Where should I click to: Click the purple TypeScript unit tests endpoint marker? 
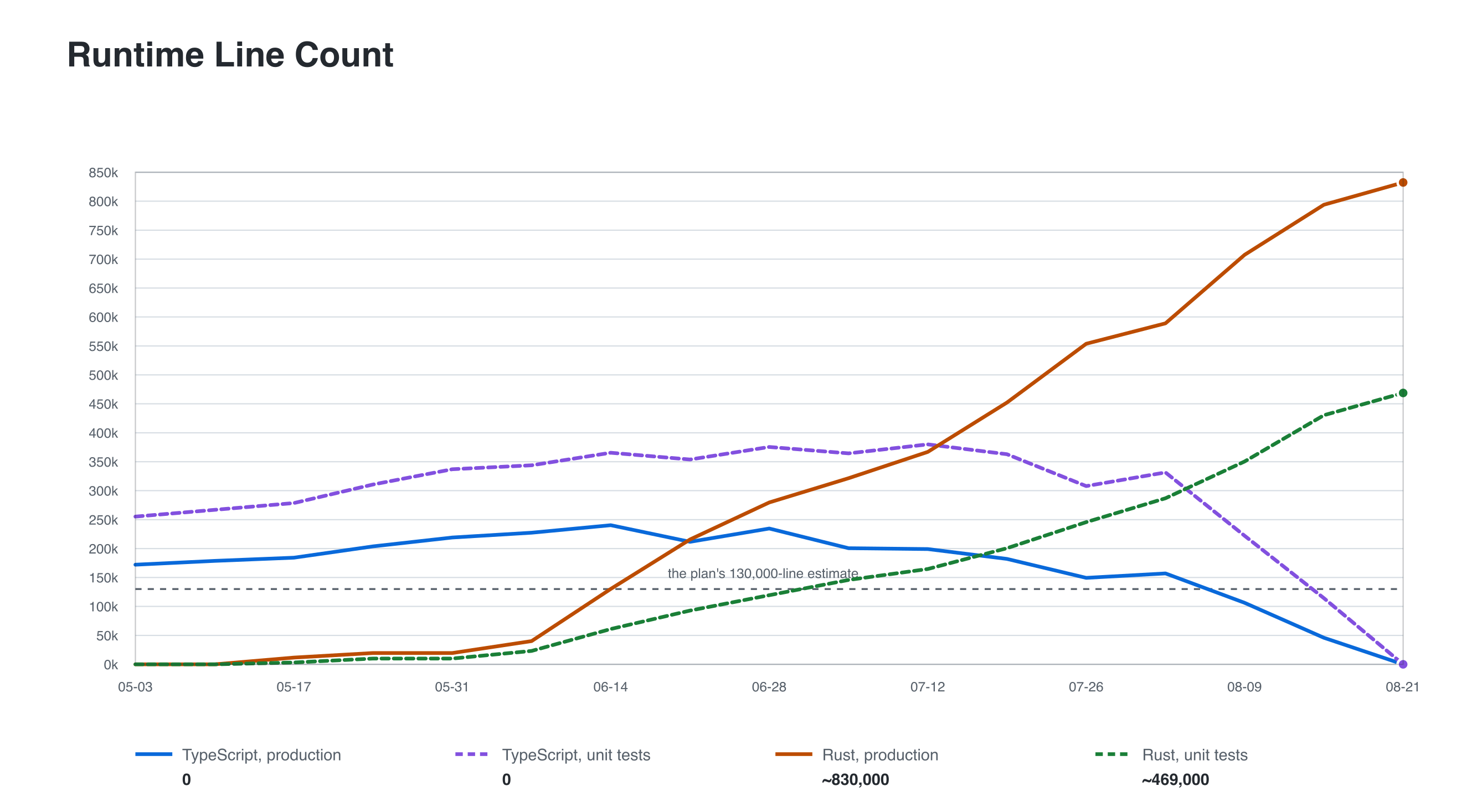point(1402,664)
